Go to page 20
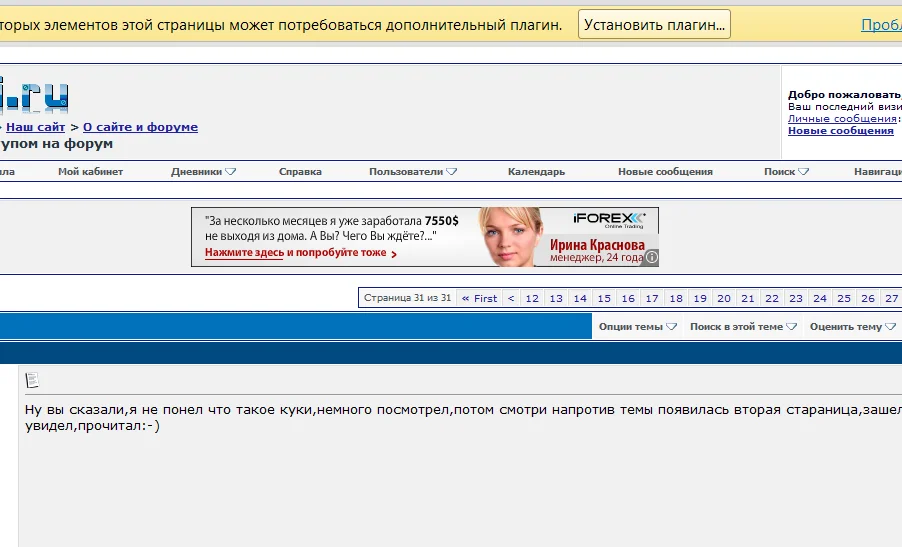 tap(724, 298)
